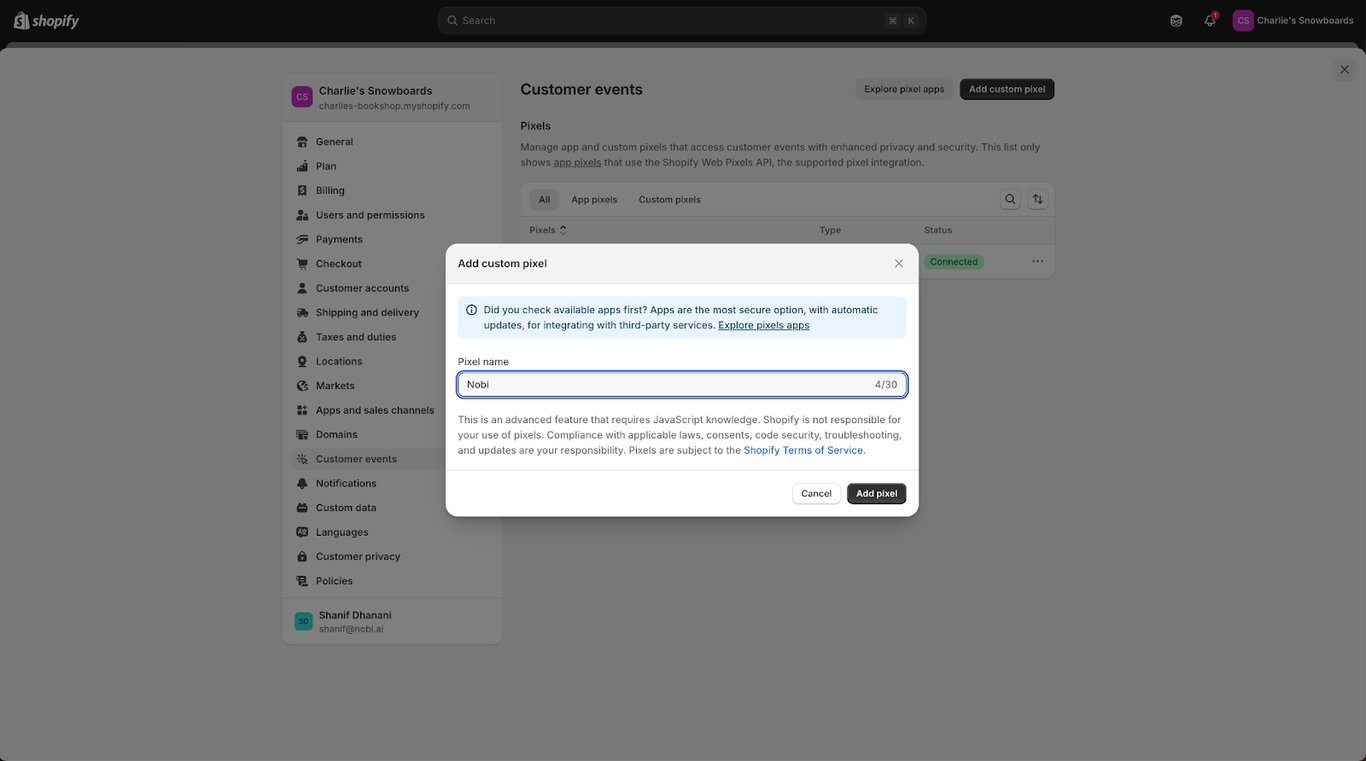Click the Apps and sales channels icon
This screenshot has width=1366, height=761.
point(302,410)
